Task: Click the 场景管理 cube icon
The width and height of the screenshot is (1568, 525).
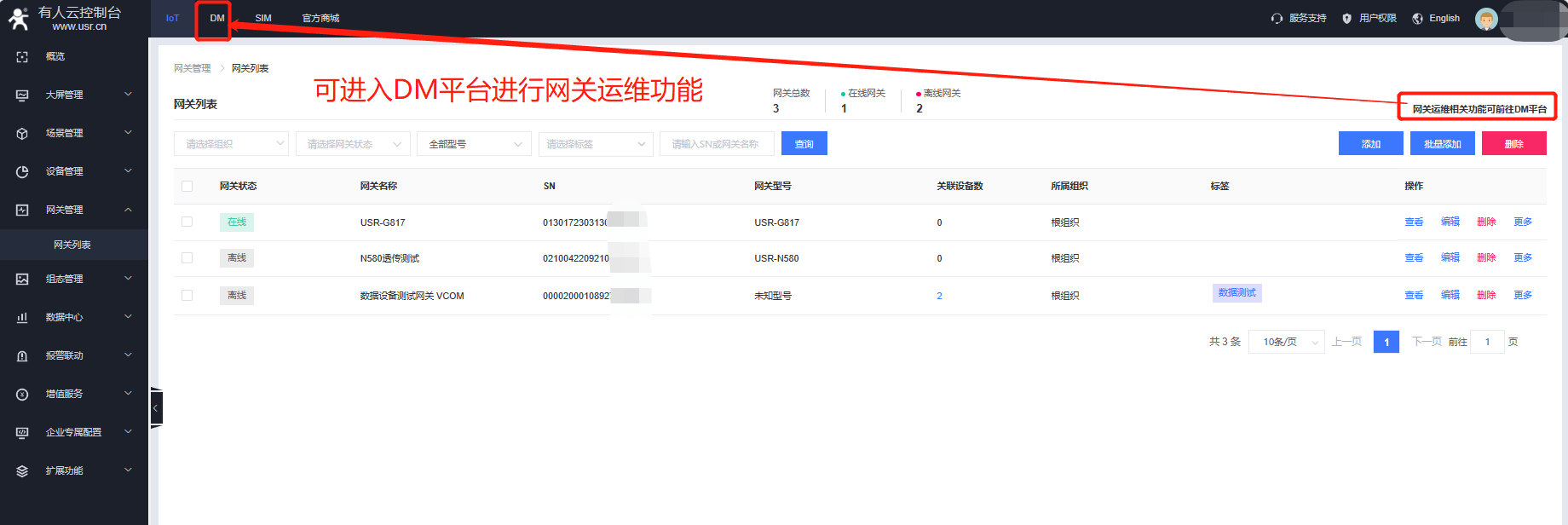Action: click(22, 133)
